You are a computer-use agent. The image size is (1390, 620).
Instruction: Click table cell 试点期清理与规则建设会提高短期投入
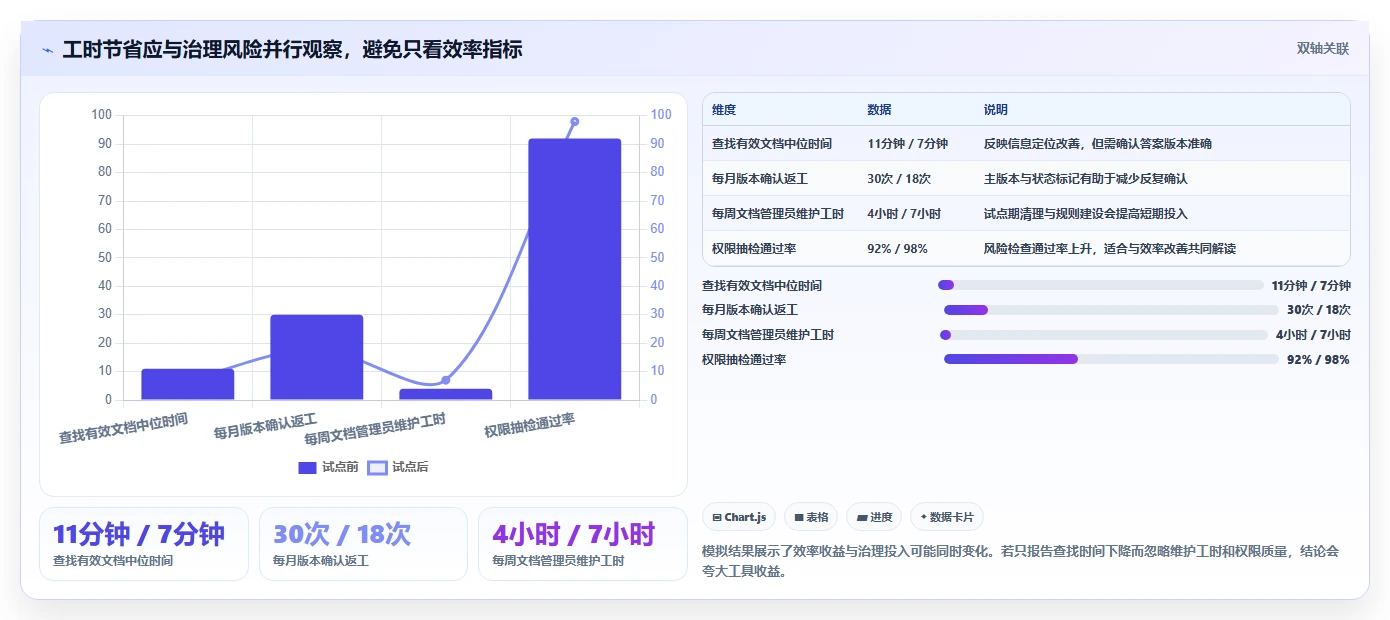pos(1086,214)
